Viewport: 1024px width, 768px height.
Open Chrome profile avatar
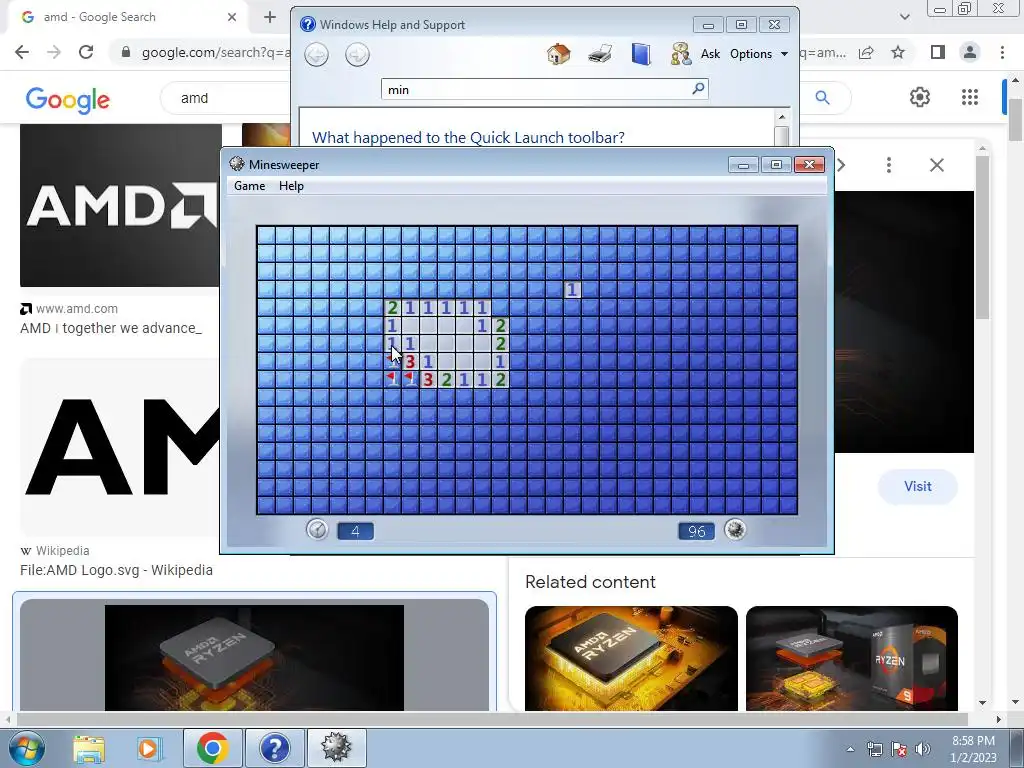click(x=970, y=52)
